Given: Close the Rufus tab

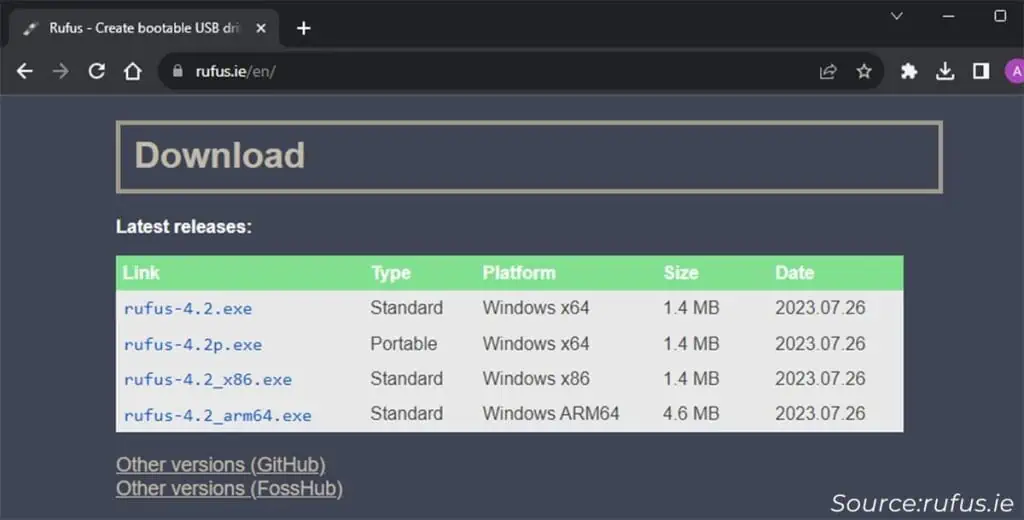Looking at the screenshot, I should point(261,28).
